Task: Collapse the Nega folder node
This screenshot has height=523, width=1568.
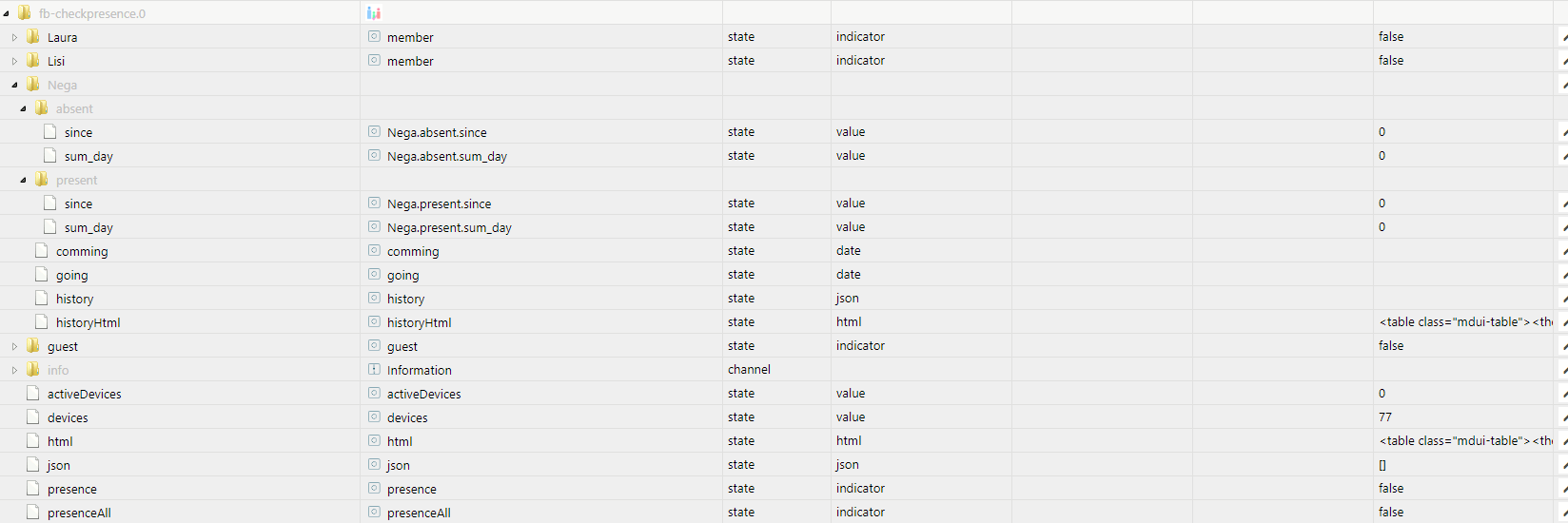Action: click(14, 85)
